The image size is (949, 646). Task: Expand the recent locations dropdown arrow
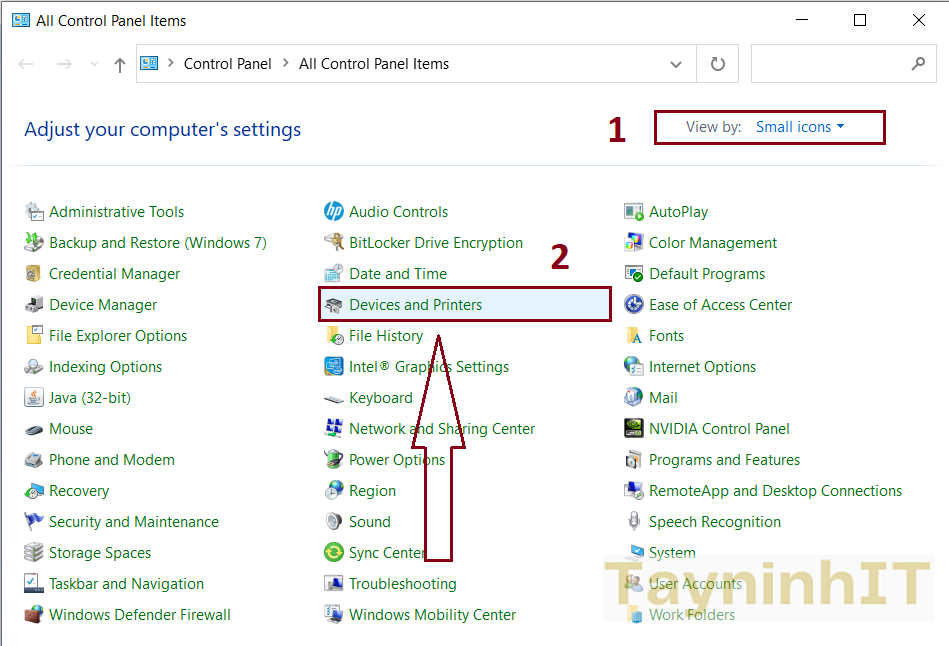(95, 64)
